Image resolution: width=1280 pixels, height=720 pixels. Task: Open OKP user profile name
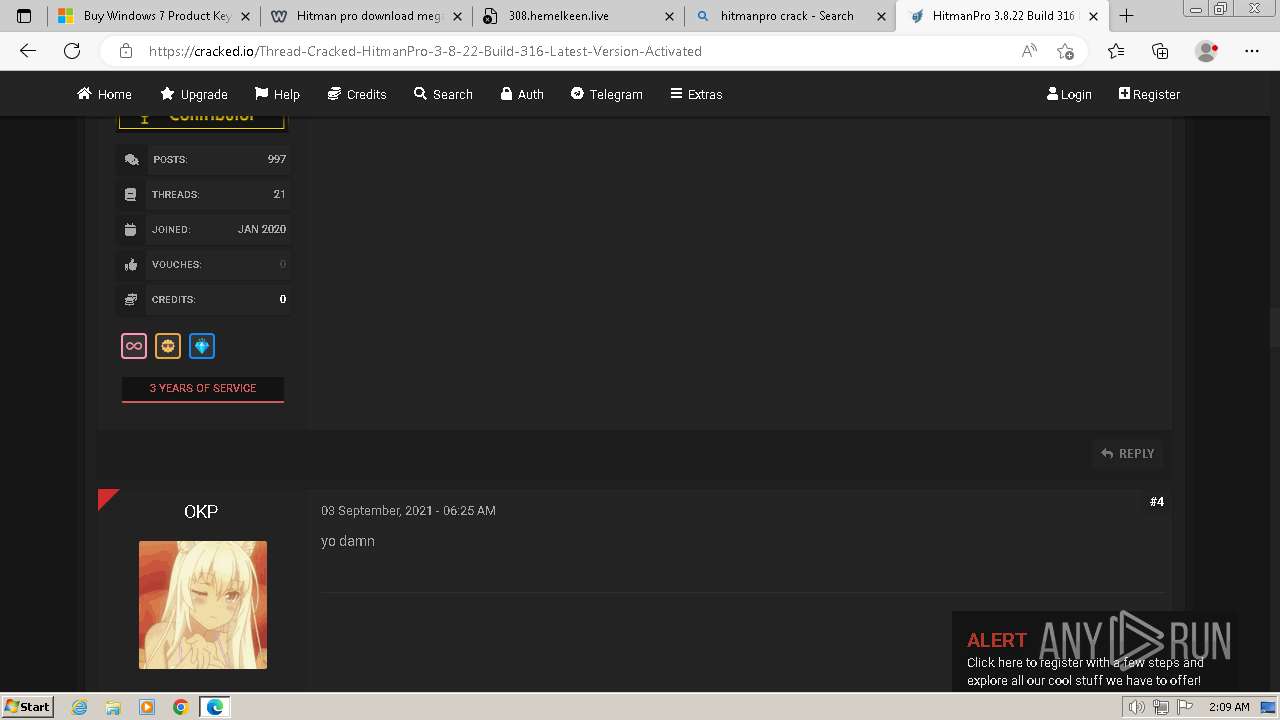(x=201, y=511)
